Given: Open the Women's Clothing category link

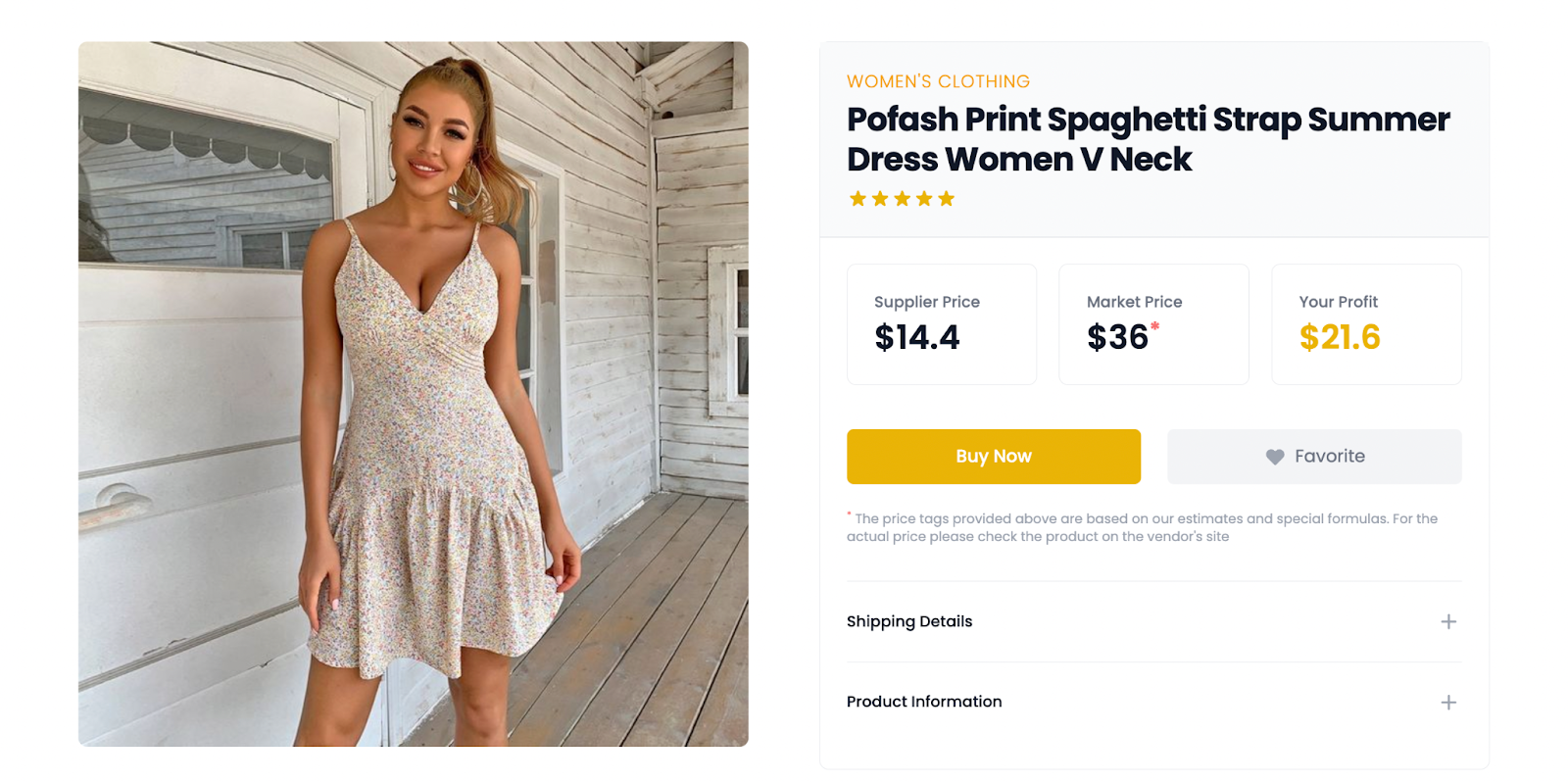Looking at the screenshot, I should [938, 81].
